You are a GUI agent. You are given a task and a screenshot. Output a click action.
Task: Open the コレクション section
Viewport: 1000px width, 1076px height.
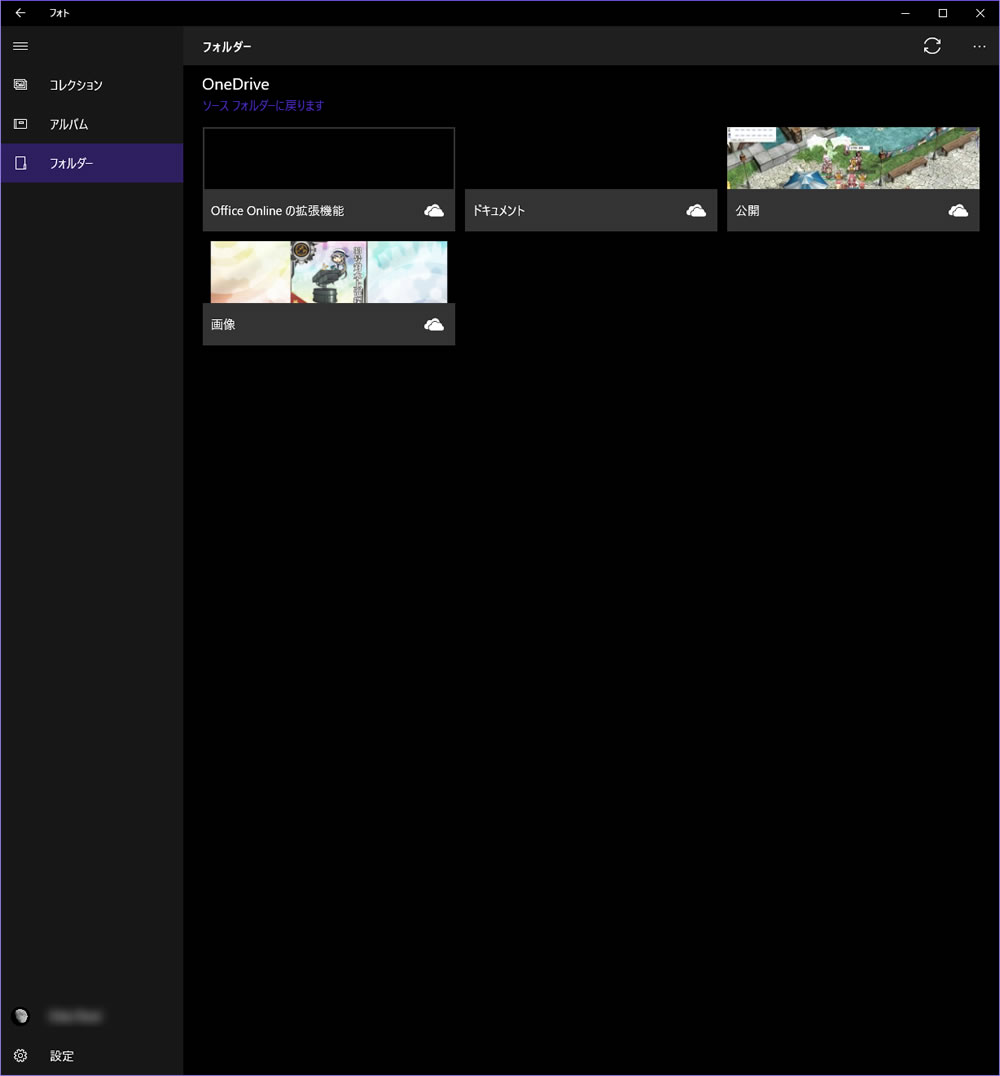click(75, 85)
